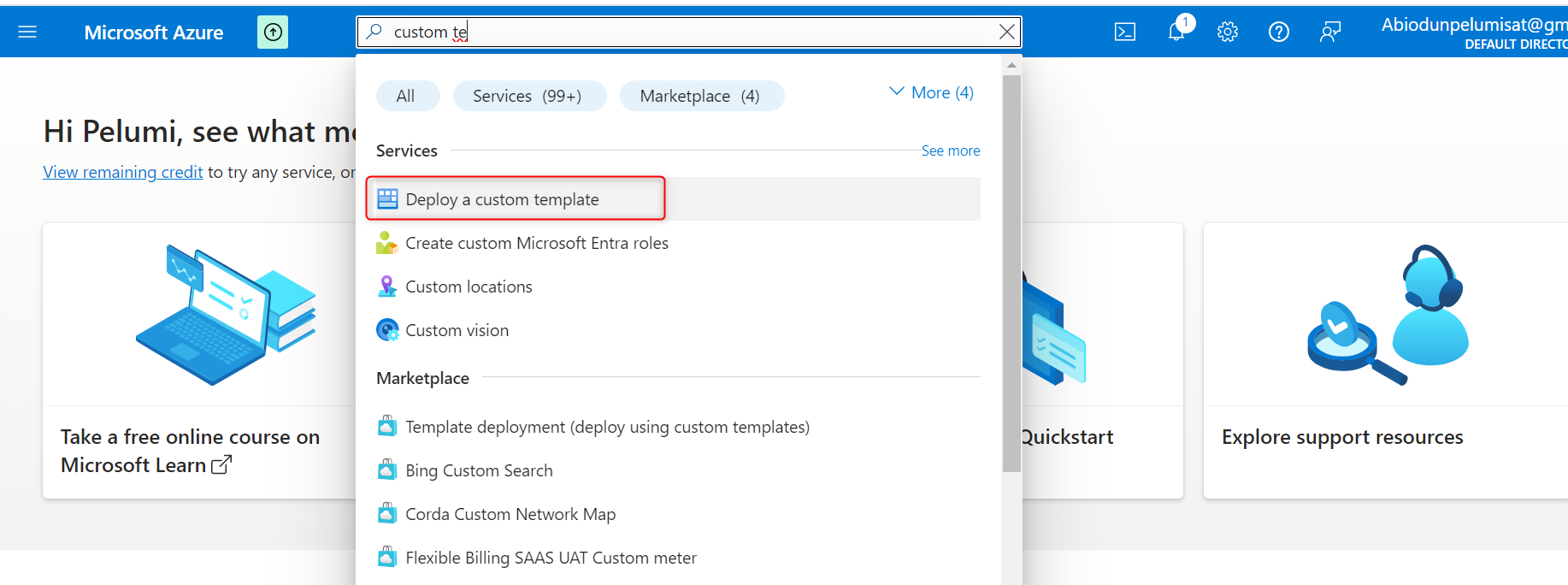Screen dimensions: 1568x585
Task: Filter results by Marketplace (4)
Action: (699, 96)
